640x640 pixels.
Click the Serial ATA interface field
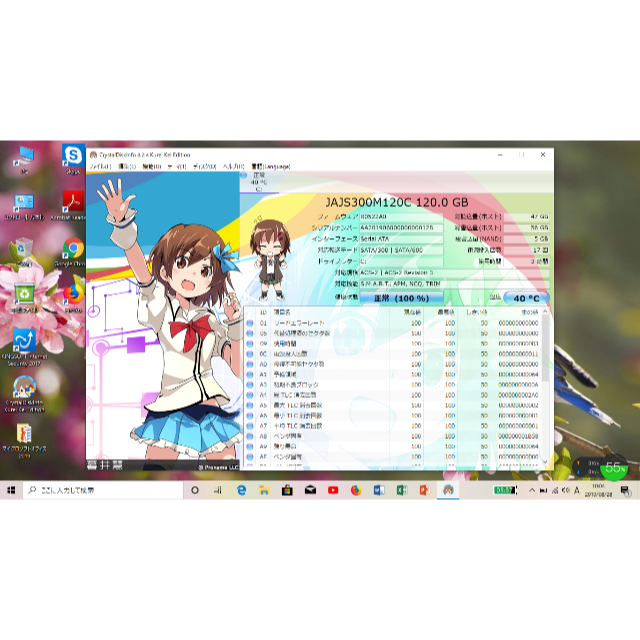[x=401, y=239]
